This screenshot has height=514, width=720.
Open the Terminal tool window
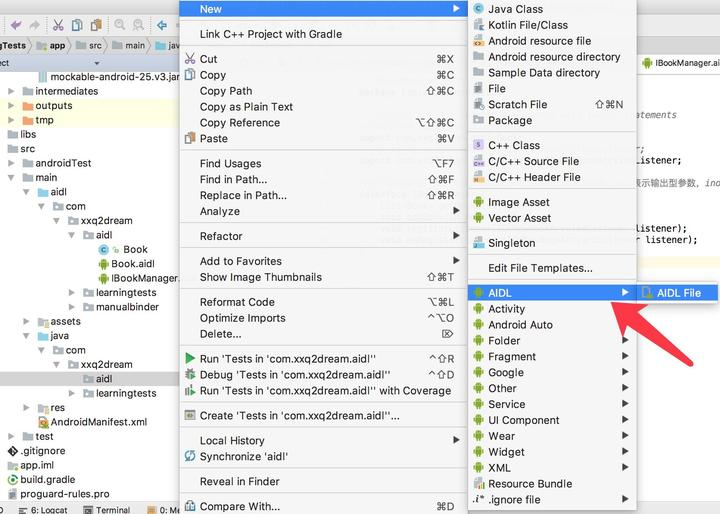(x=107, y=509)
